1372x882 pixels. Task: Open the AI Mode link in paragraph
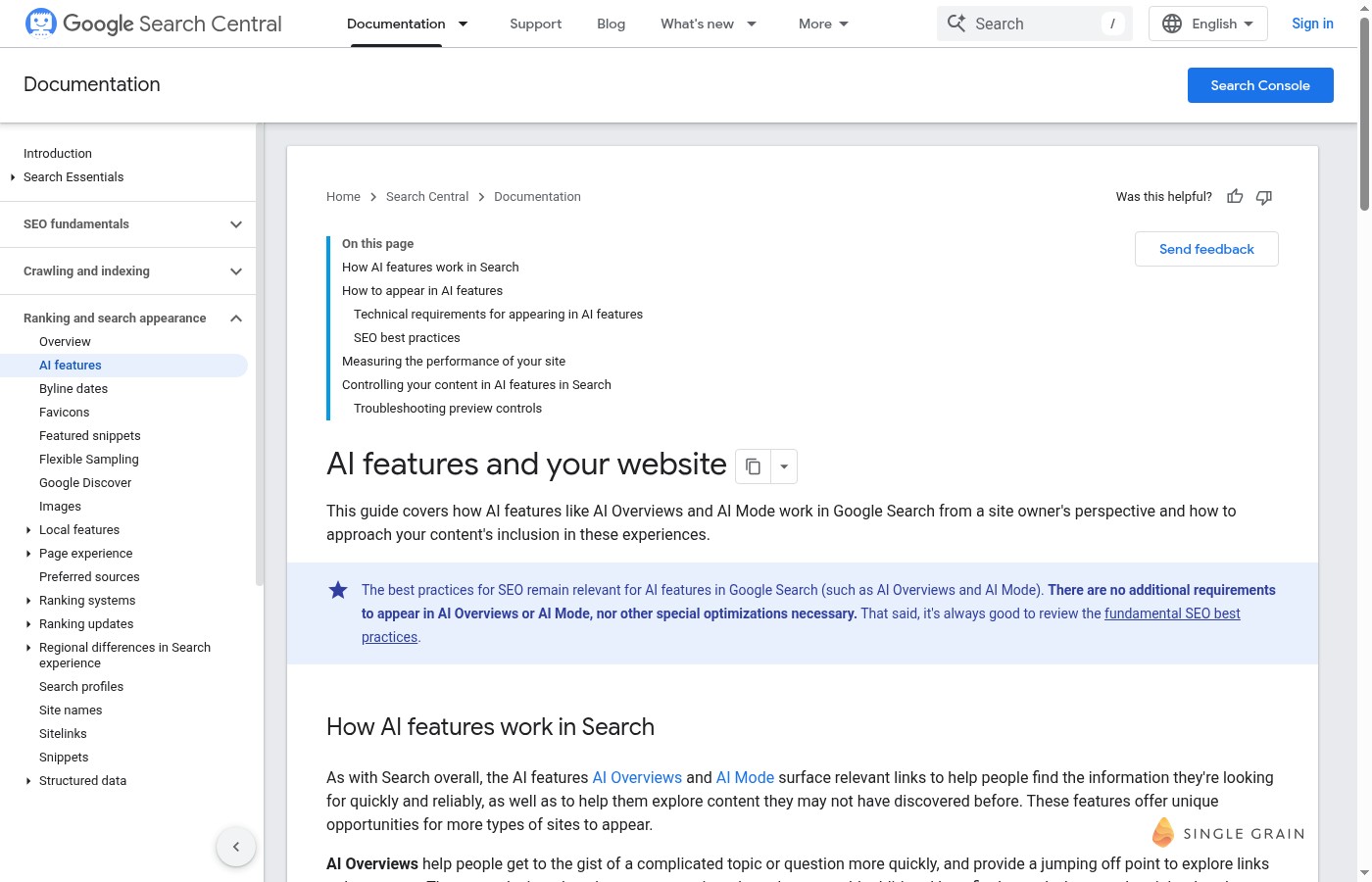click(745, 777)
